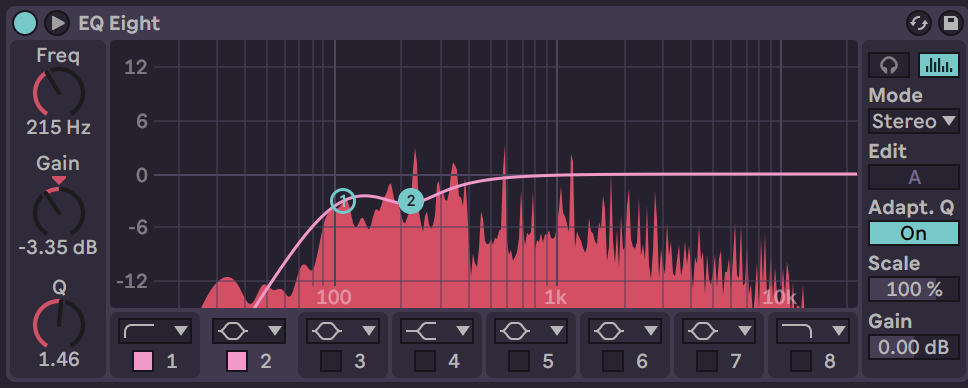
Task: Click the Freq knob
Action: [58, 93]
